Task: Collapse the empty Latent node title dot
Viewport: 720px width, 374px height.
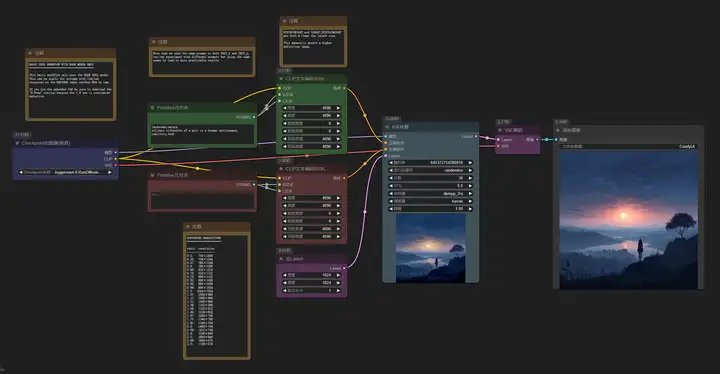Action: point(281,259)
